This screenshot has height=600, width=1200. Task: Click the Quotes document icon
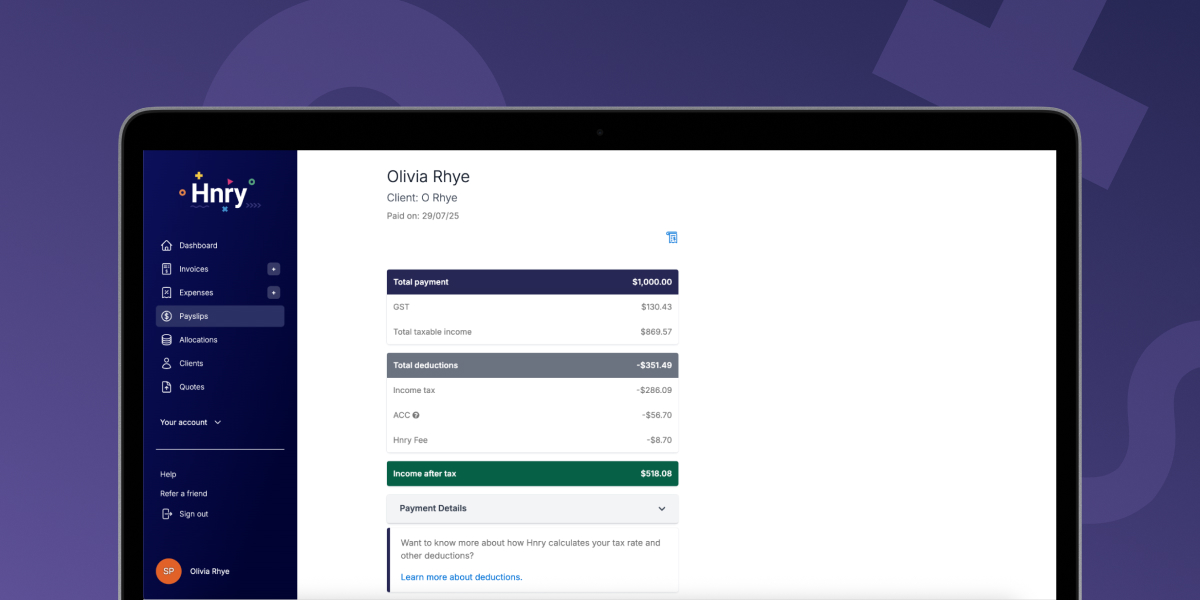click(x=166, y=387)
